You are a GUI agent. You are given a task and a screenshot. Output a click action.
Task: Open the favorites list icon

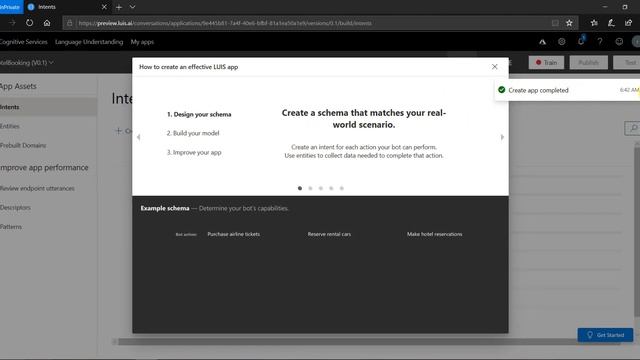point(594,23)
